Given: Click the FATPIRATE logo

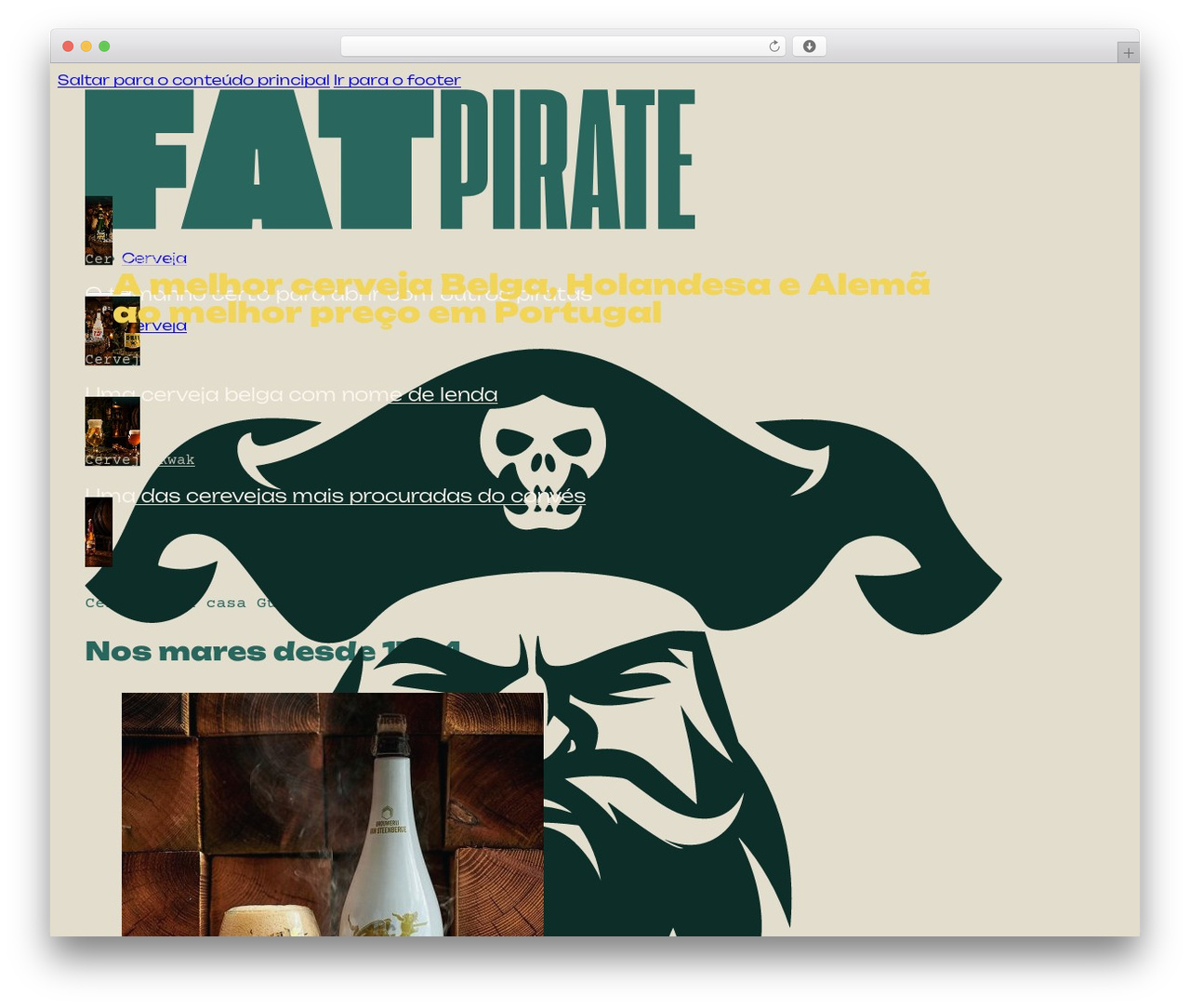Looking at the screenshot, I should pyautogui.click(x=390, y=159).
